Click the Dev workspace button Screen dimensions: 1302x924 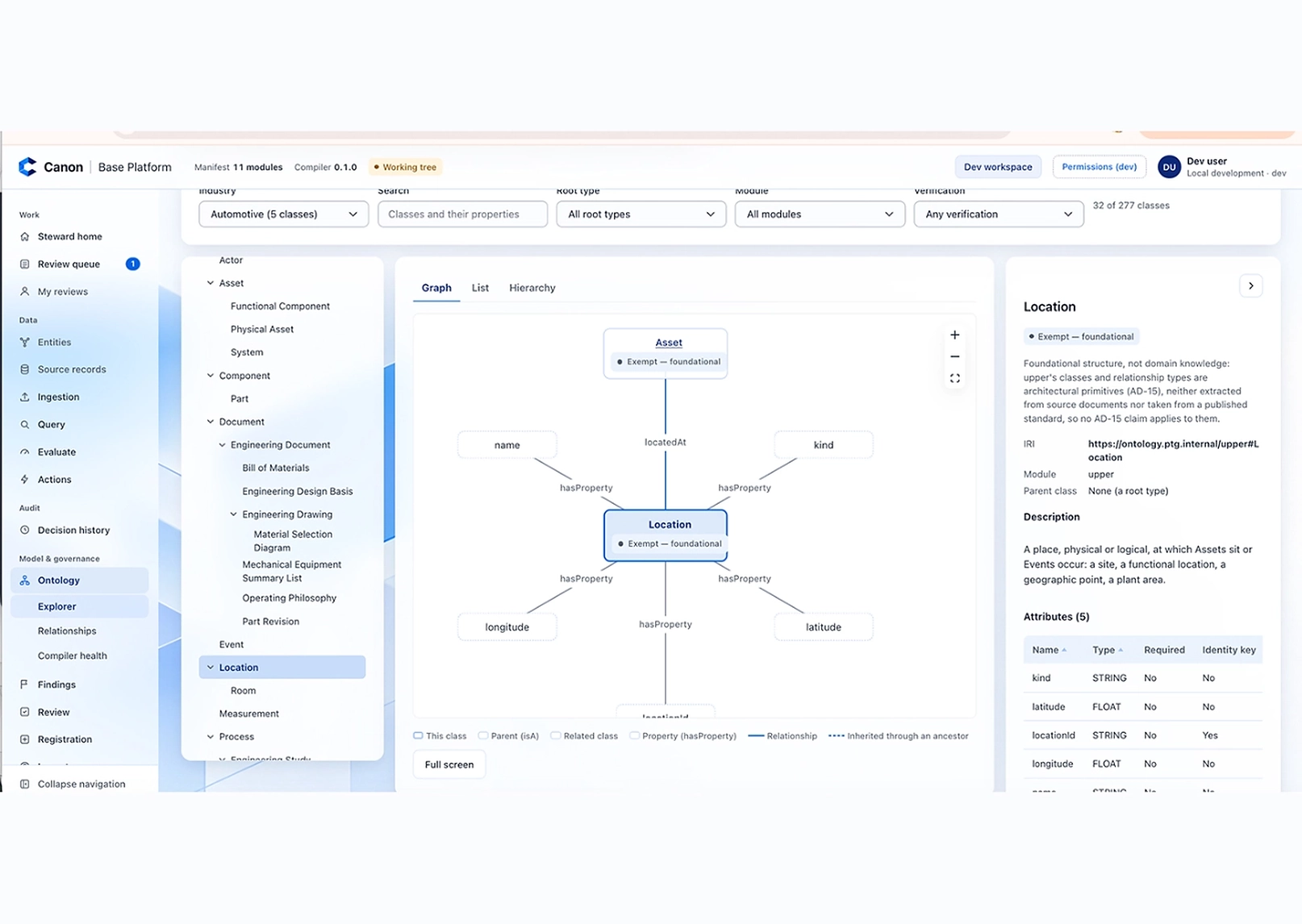(998, 167)
